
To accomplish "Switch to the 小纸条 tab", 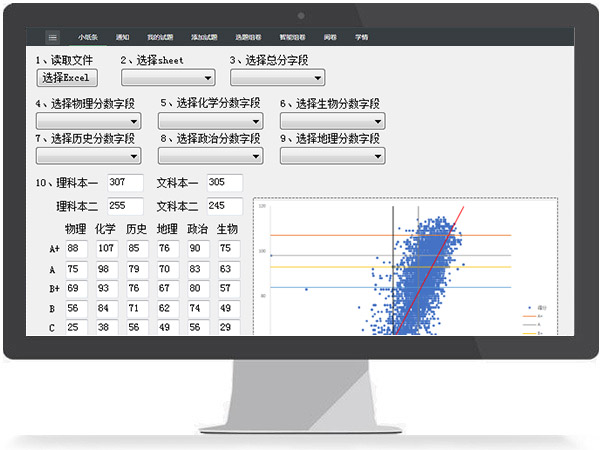I will [x=88, y=36].
